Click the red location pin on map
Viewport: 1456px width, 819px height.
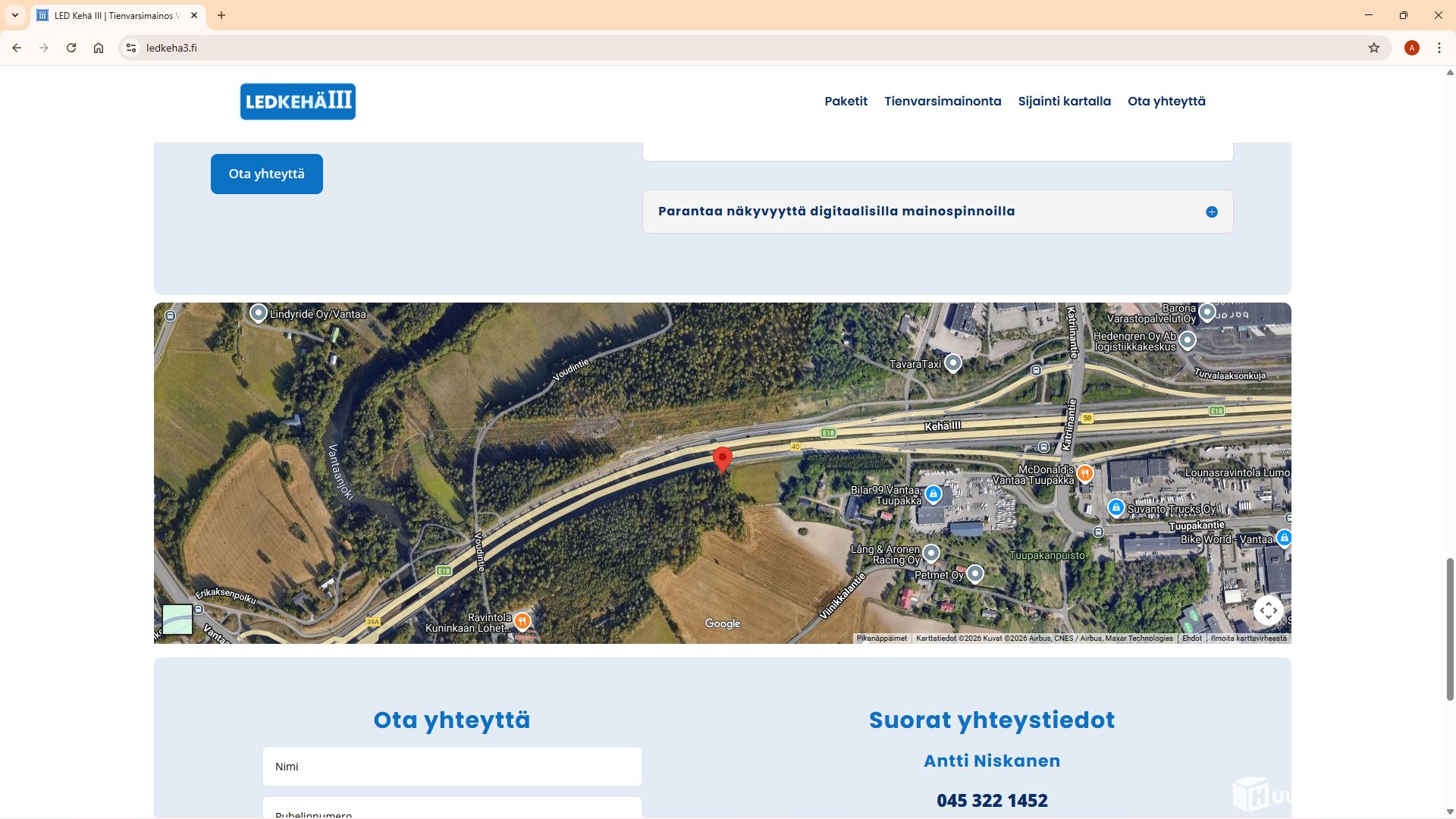coord(722,458)
